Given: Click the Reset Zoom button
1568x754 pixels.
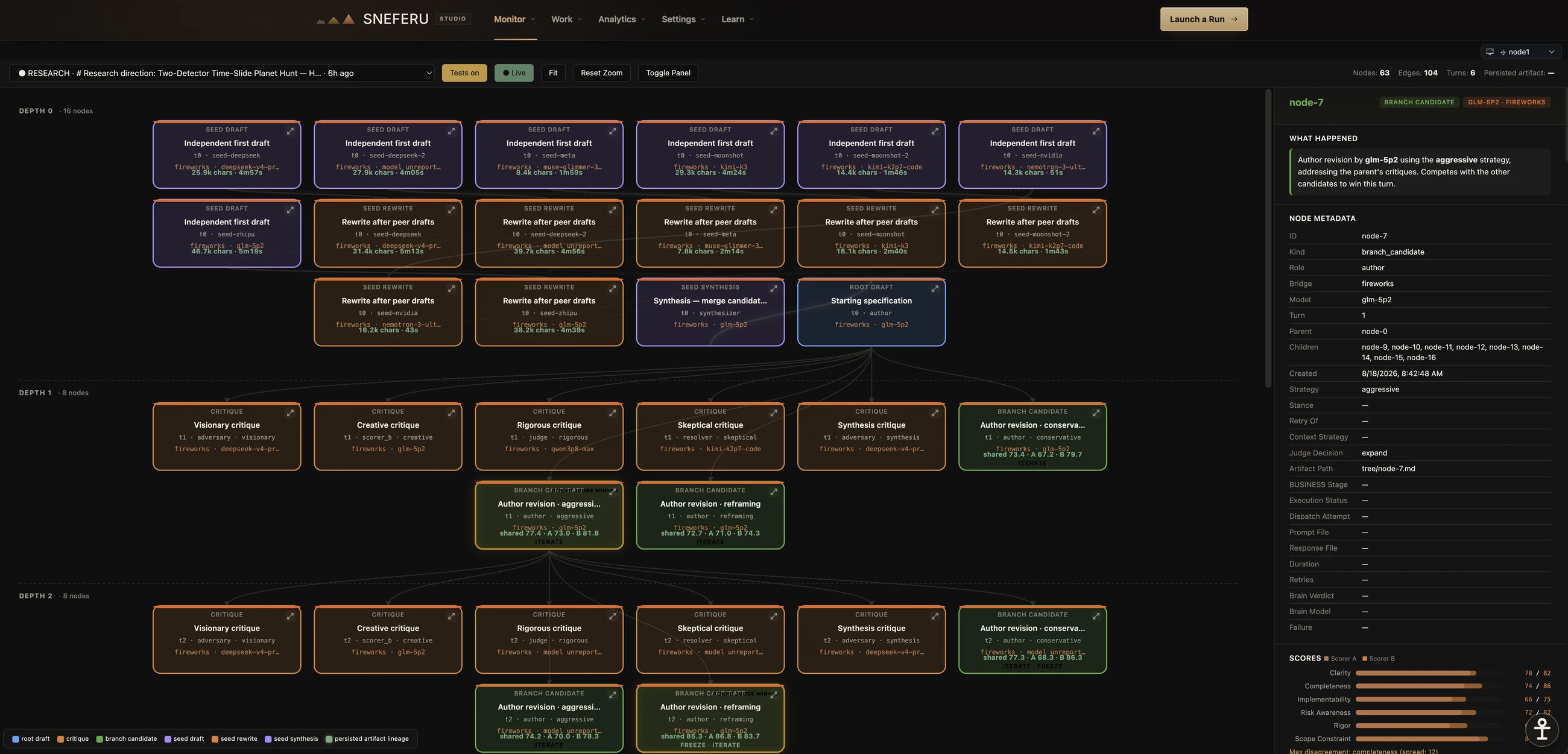Looking at the screenshot, I should coord(601,73).
